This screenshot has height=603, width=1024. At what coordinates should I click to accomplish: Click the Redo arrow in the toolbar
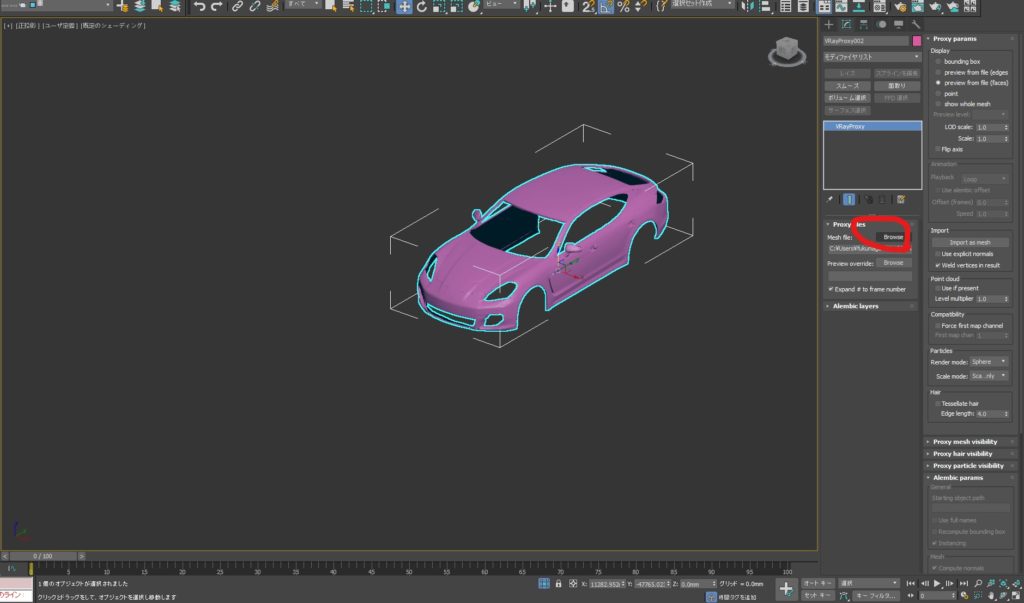coord(217,7)
